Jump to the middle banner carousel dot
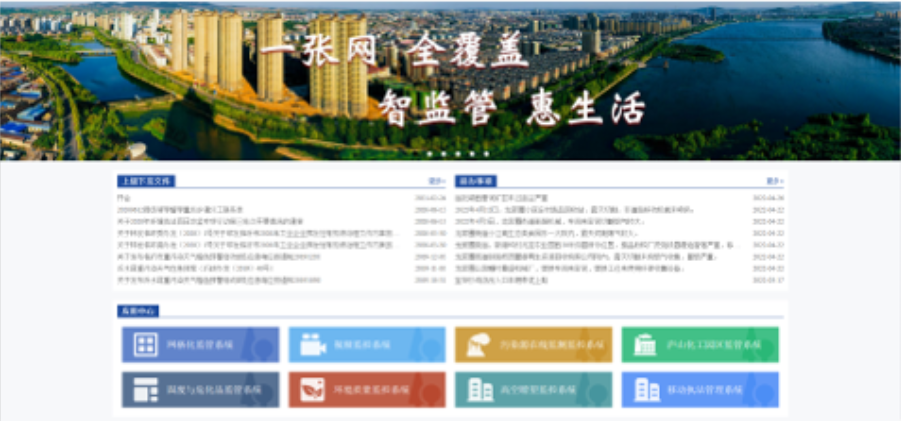Viewport: 901px width, 421px height. point(458,154)
